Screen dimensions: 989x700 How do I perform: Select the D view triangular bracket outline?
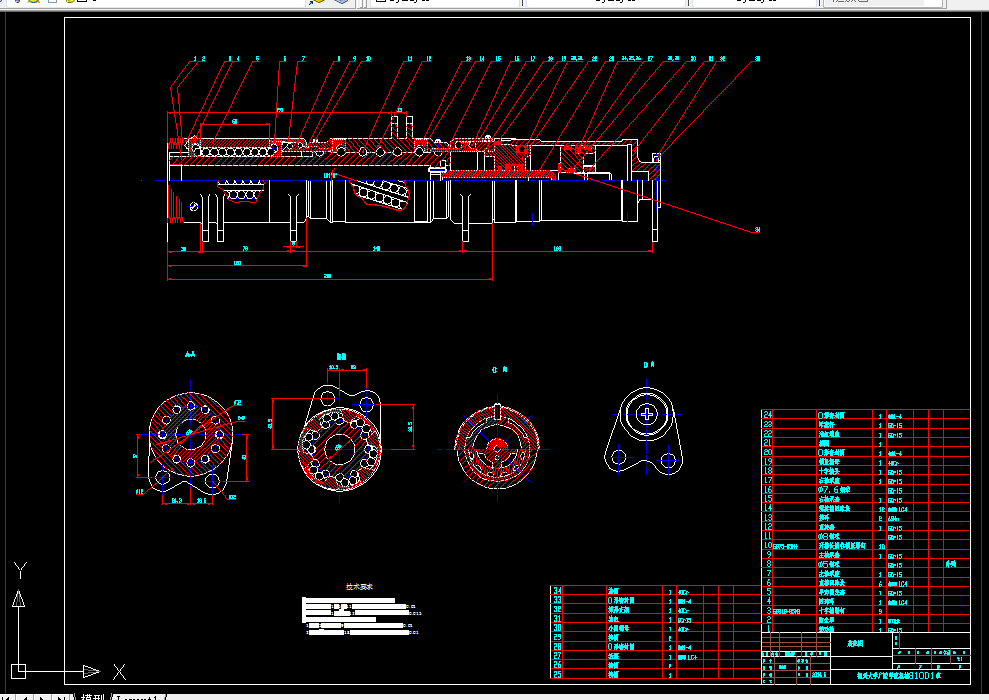pos(645,432)
